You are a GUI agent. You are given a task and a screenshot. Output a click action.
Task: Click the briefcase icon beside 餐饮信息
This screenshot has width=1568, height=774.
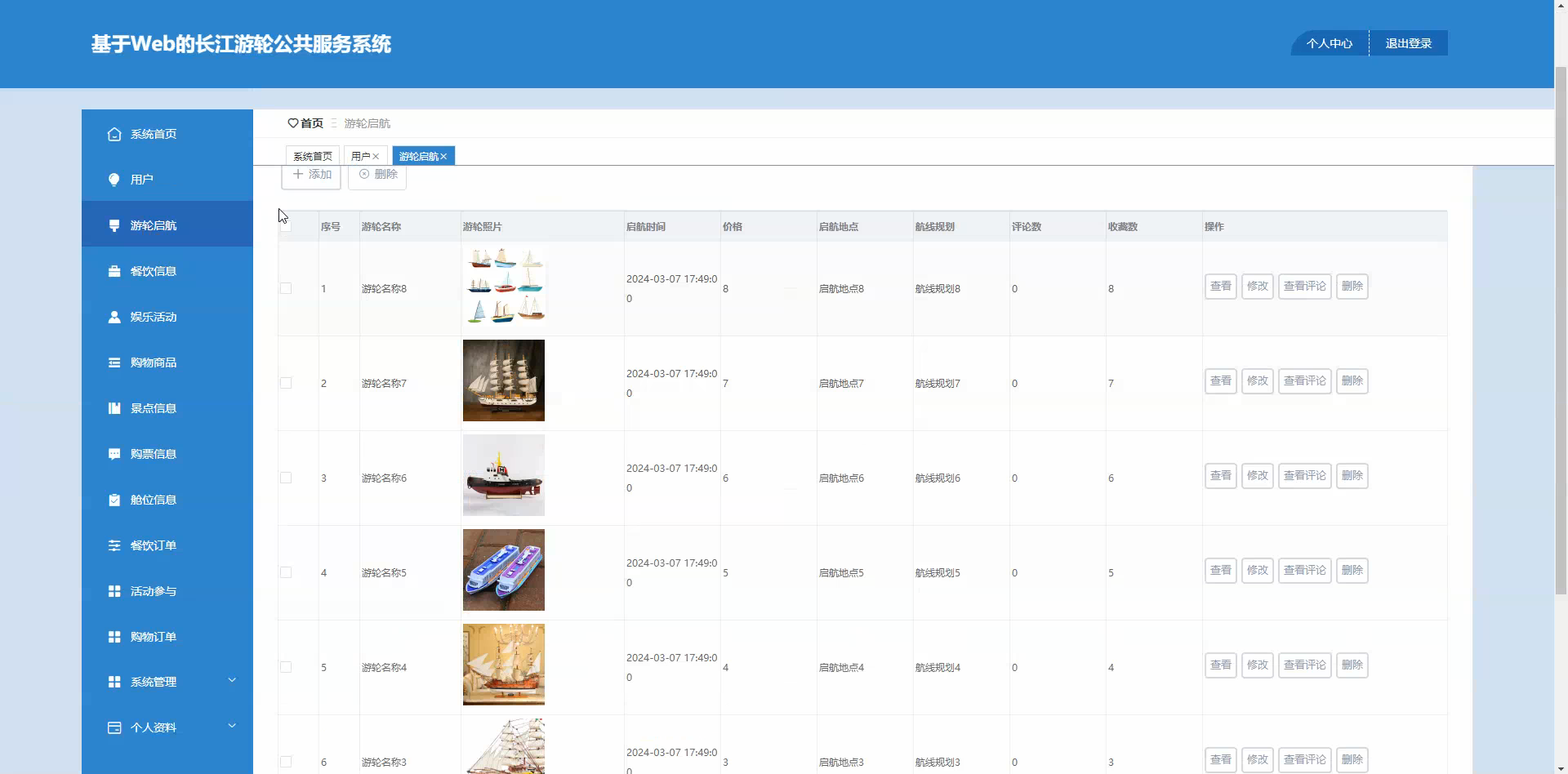[x=114, y=271]
